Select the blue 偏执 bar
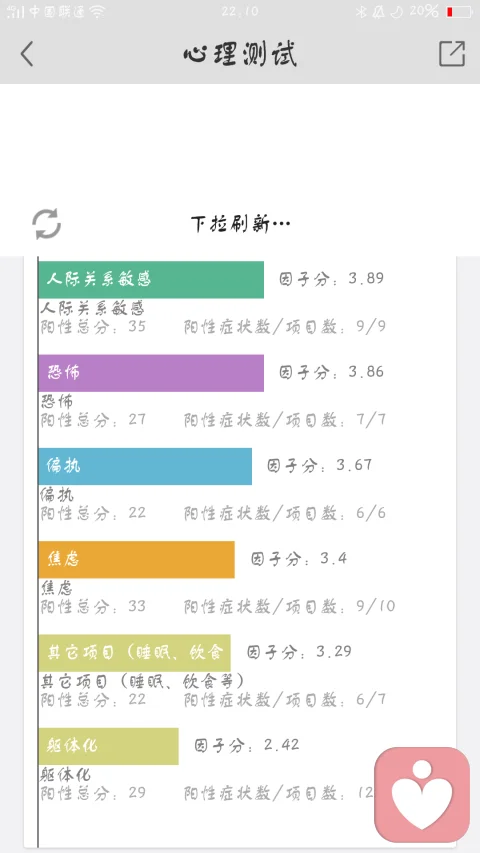The width and height of the screenshot is (480, 853). [x=145, y=466]
